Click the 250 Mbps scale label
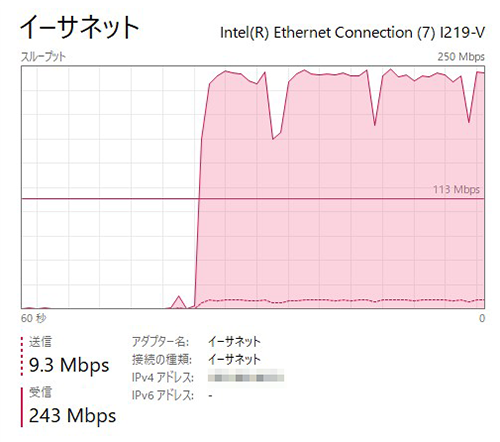500x442 pixels. pos(461,57)
